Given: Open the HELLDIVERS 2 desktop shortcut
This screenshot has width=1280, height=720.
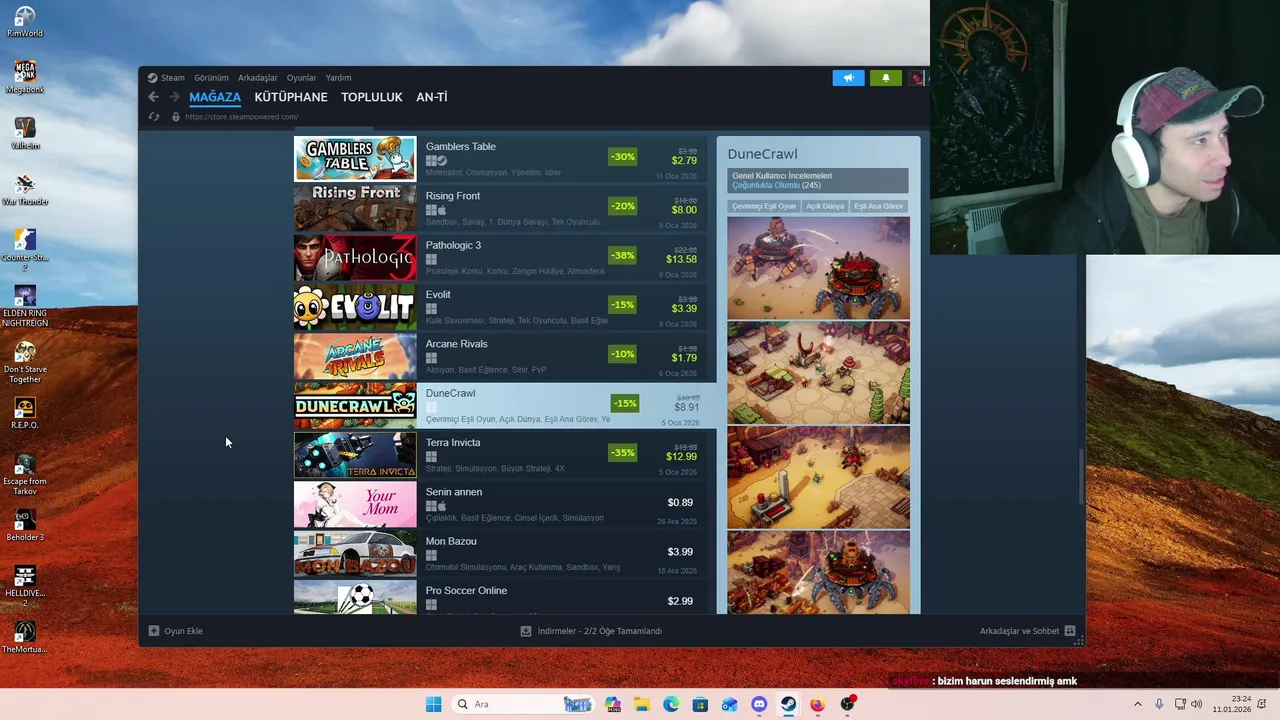Looking at the screenshot, I should point(25,586).
